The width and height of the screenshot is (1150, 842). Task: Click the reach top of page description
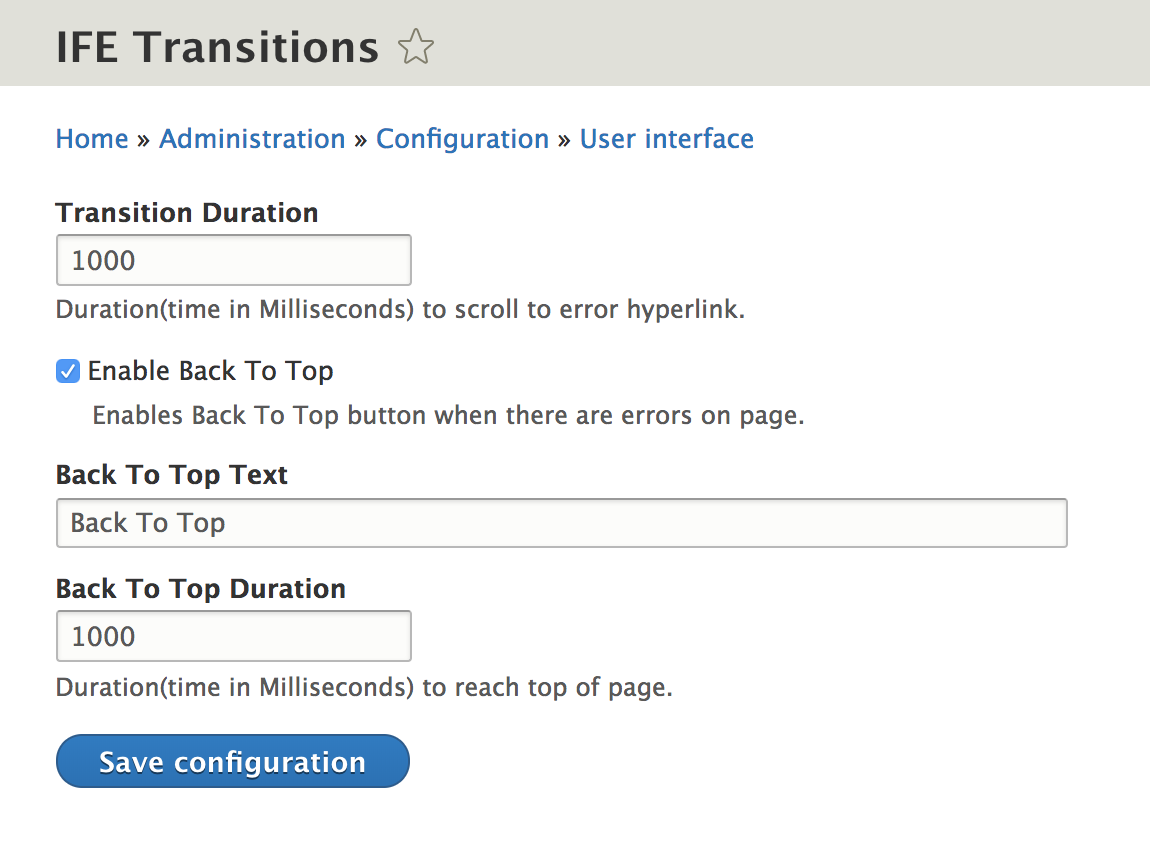364,687
